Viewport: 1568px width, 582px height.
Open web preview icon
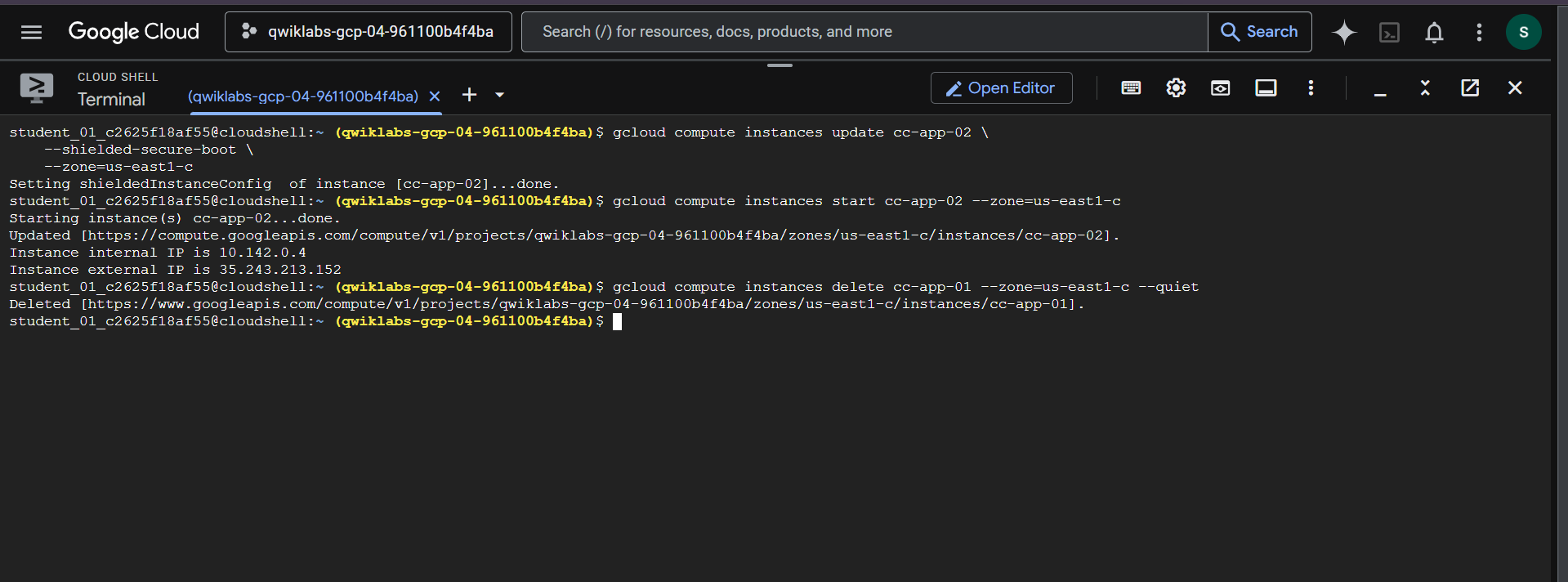pos(1220,87)
